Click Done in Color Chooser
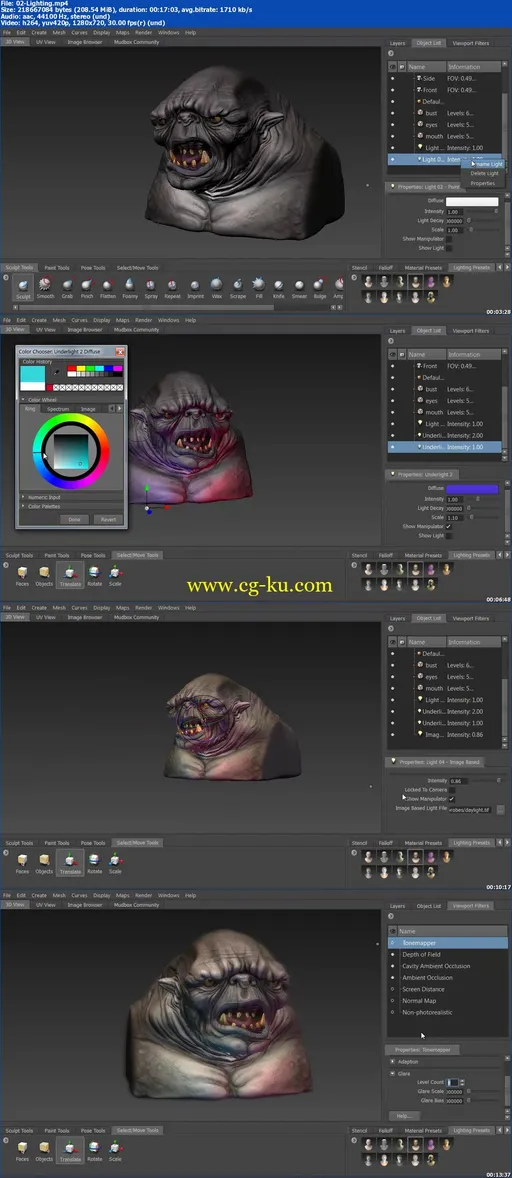The height and width of the screenshot is (1178, 512). (74, 519)
